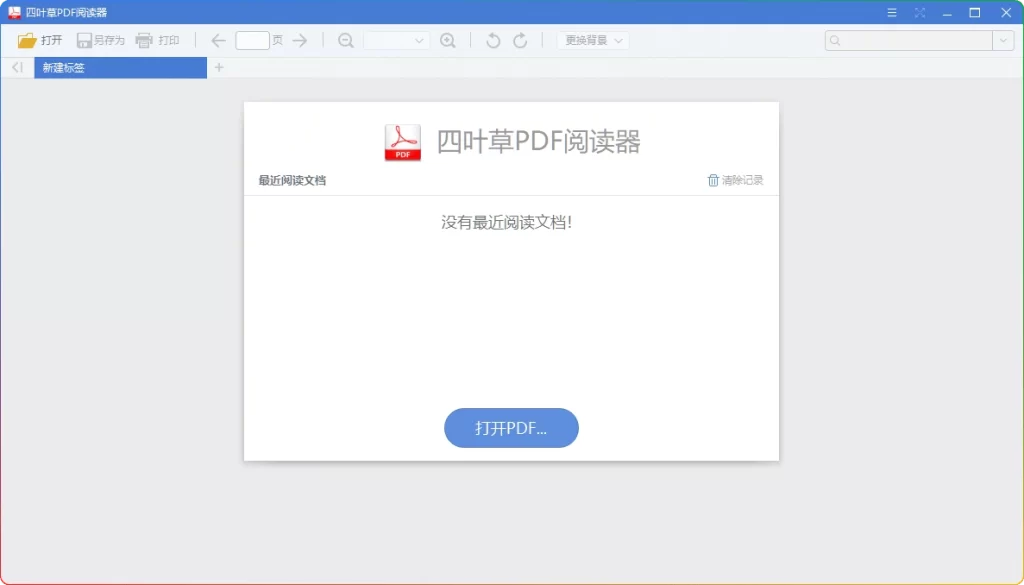This screenshot has height=585, width=1024.
Task: Select the zoom out magnifier icon
Action: pyautogui.click(x=345, y=40)
